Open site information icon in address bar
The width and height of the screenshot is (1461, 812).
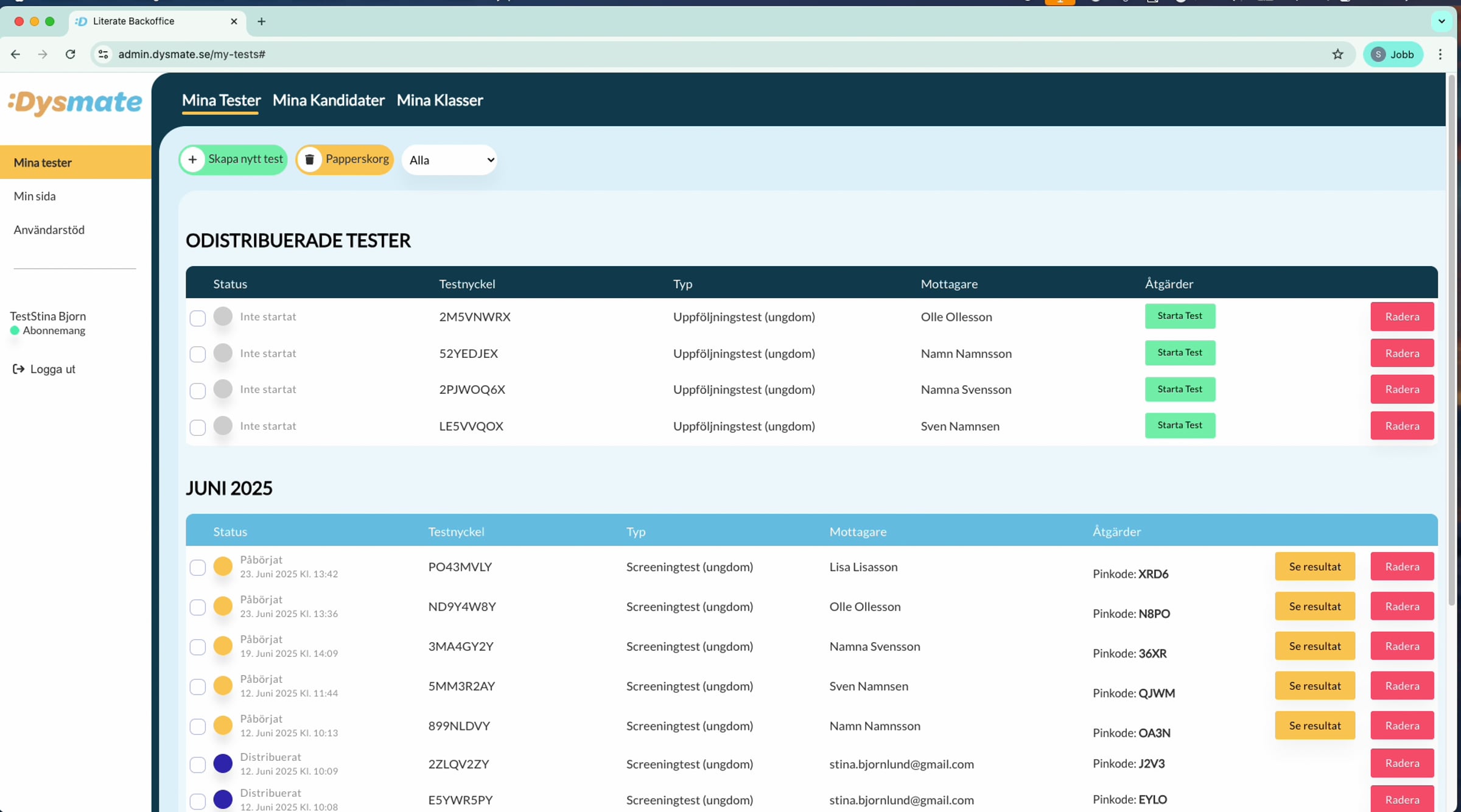tap(103, 54)
